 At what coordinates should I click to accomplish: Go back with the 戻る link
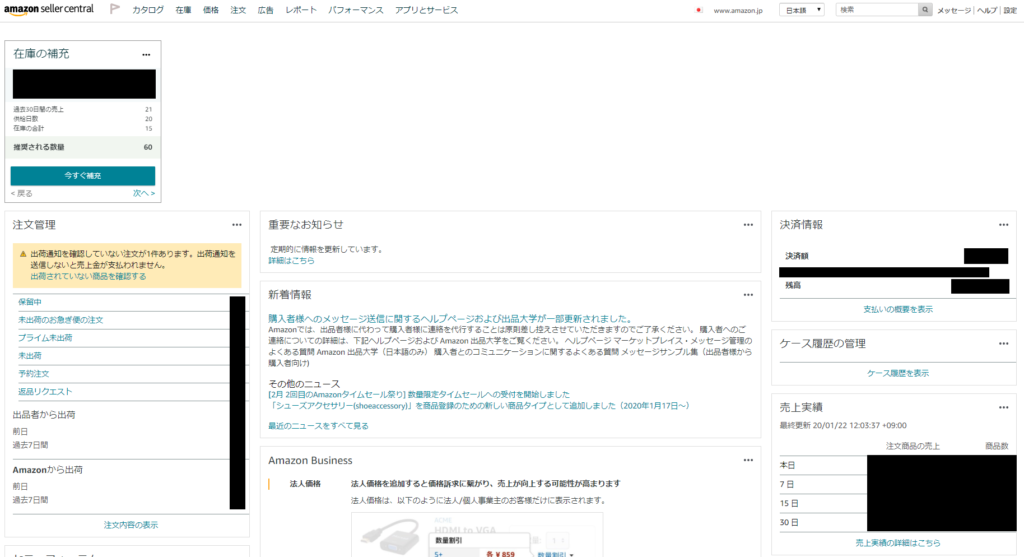pos(22,193)
